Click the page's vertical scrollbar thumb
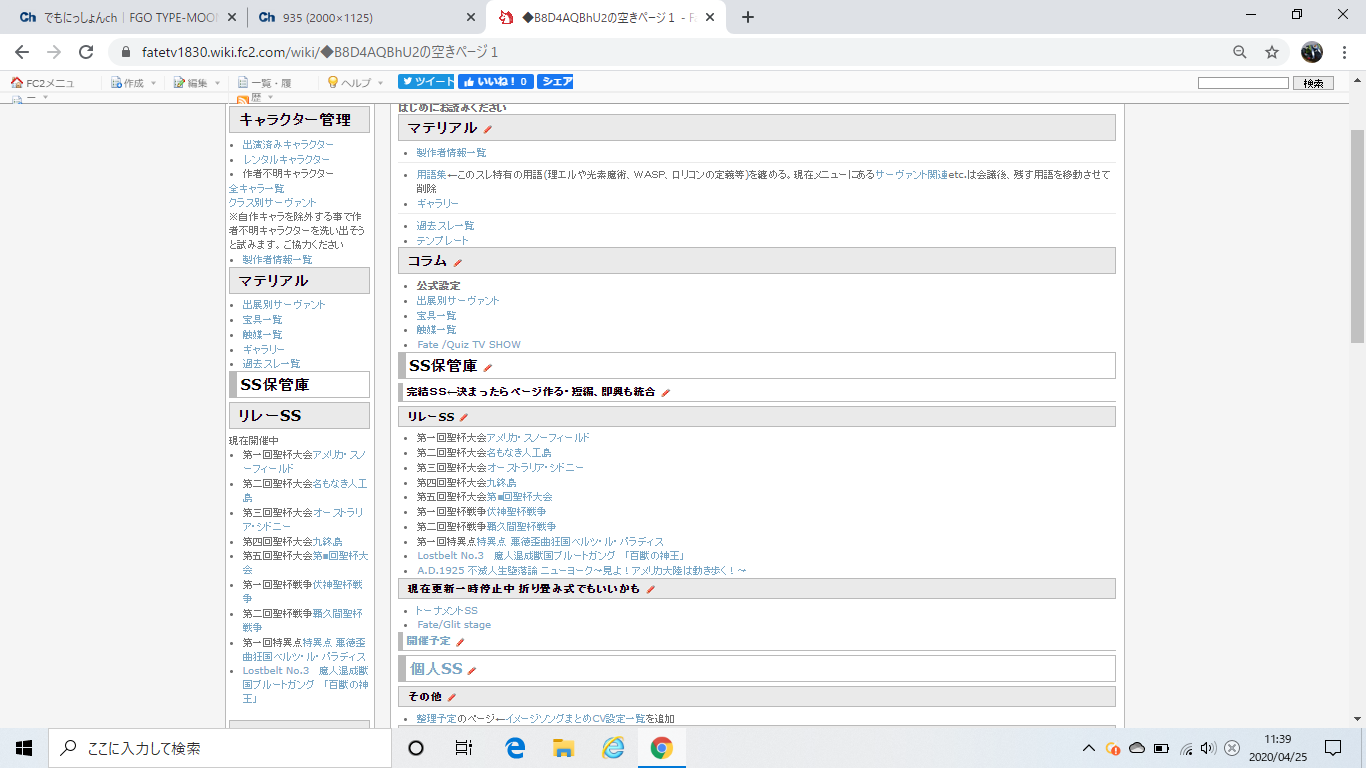The width and height of the screenshot is (1366, 768). tap(1357, 235)
